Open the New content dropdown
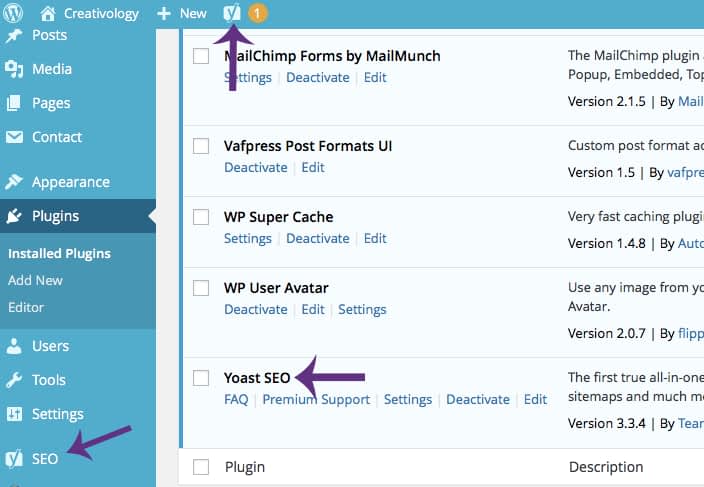Screen dimensions: 704x487 coord(182,13)
